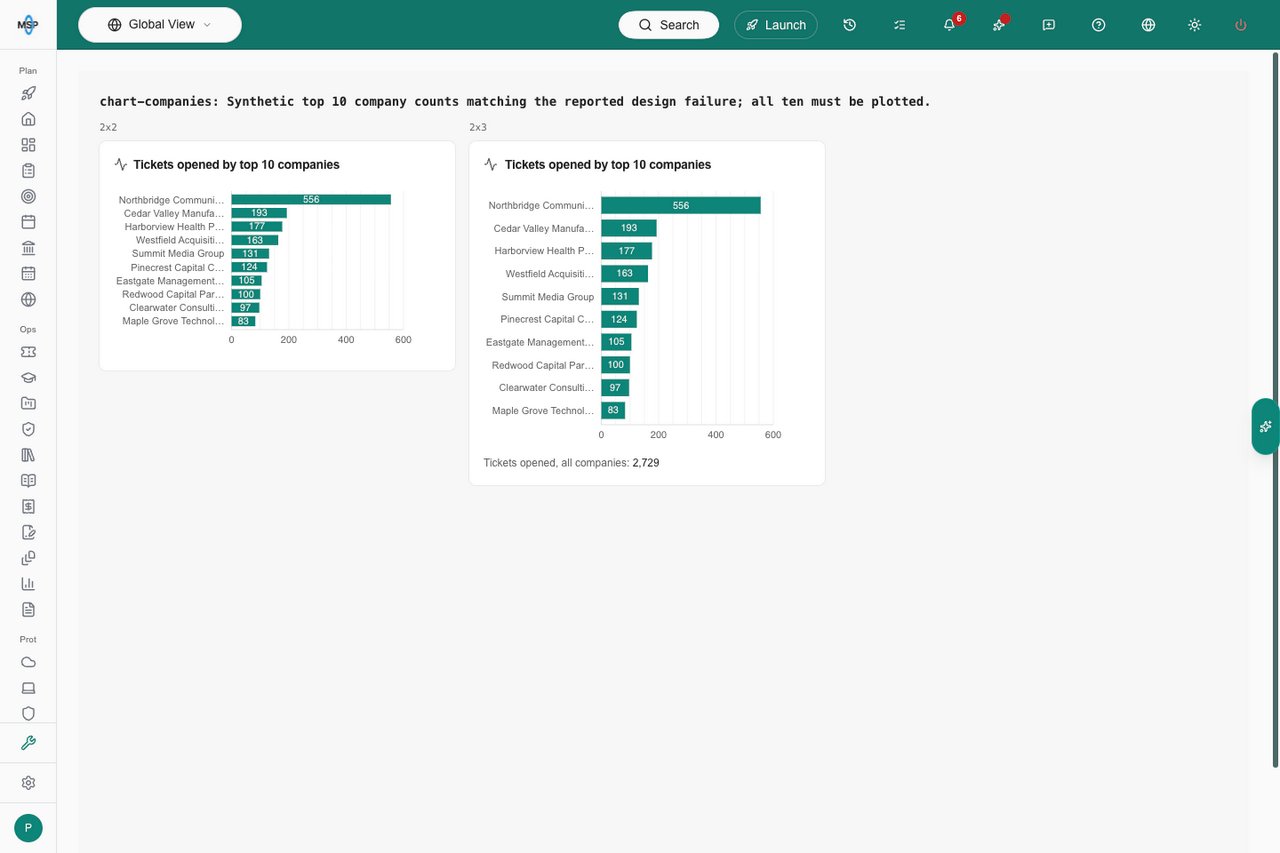
Task: Click the '2x3' size label
Action: click(477, 128)
